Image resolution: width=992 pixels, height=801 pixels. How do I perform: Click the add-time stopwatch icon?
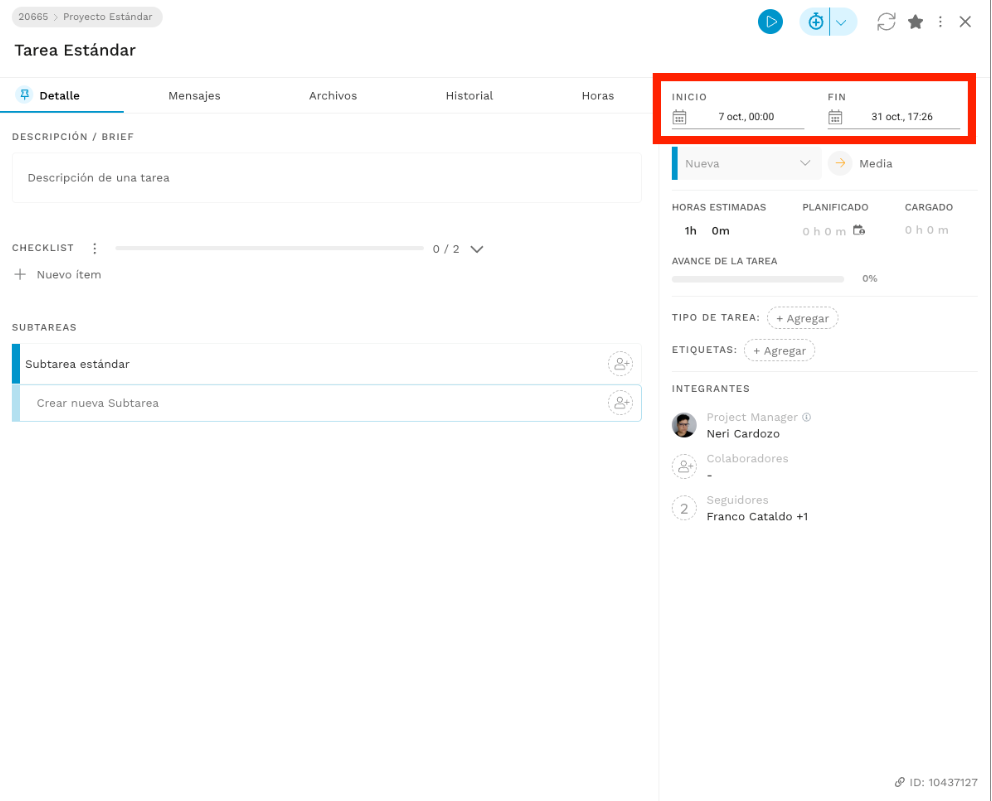pos(815,22)
